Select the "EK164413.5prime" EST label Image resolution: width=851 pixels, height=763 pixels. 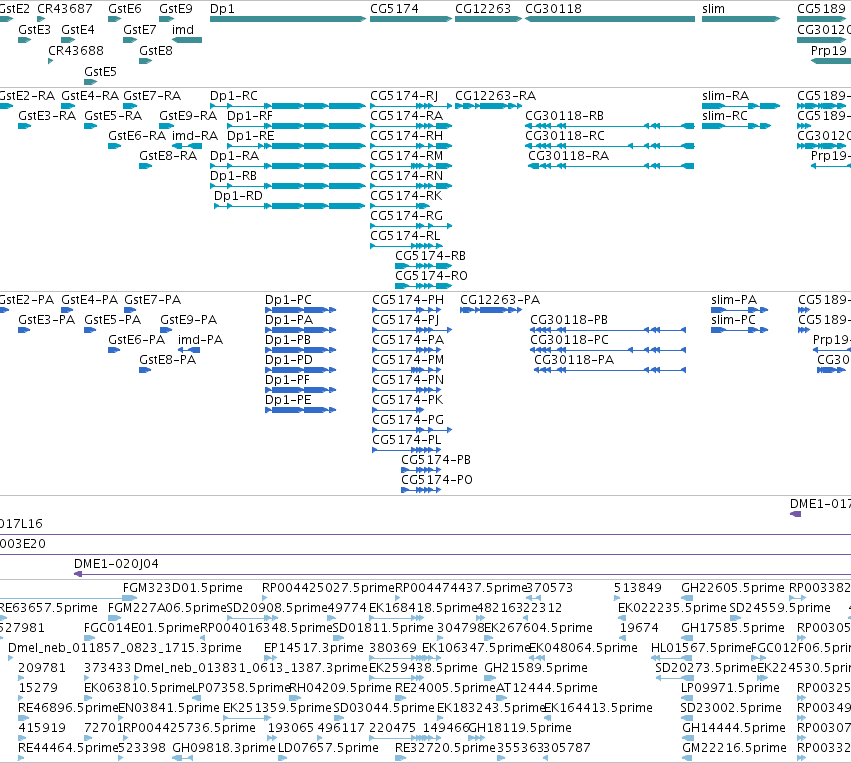tap(598, 708)
